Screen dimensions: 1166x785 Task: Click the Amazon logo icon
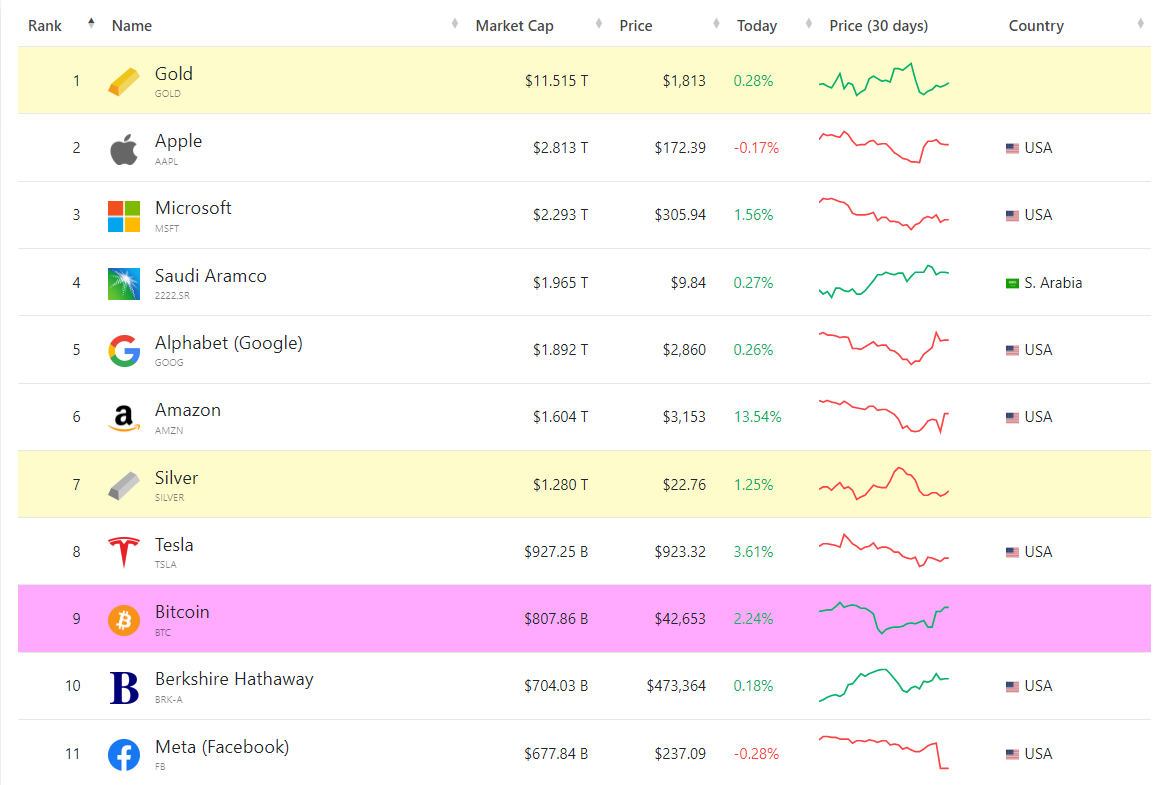pos(123,419)
